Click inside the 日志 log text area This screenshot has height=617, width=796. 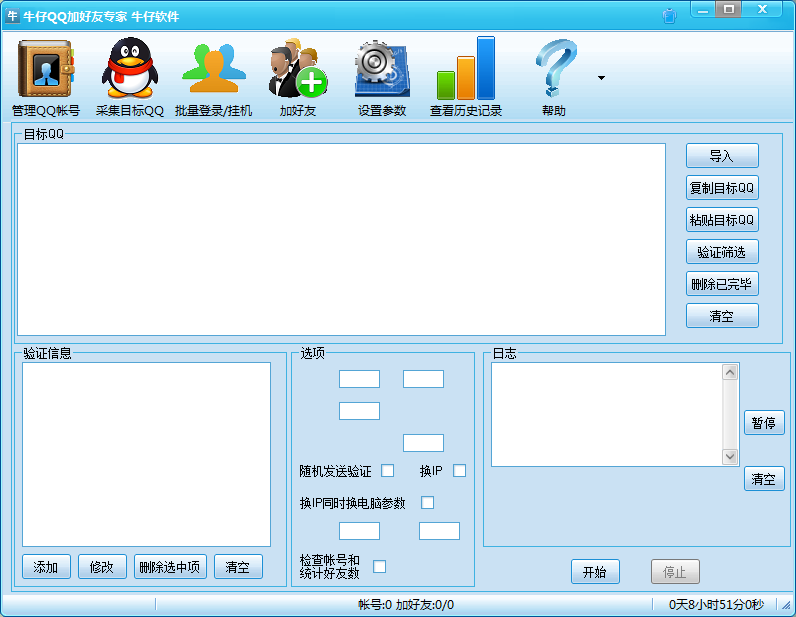[x=606, y=414]
